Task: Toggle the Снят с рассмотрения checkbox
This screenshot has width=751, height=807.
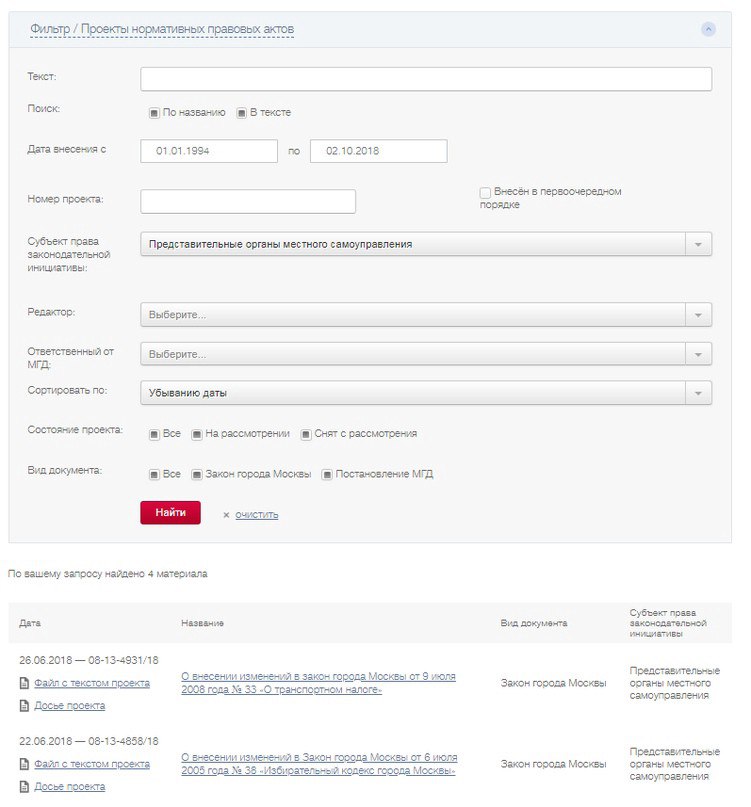Action: pyautogui.click(x=306, y=434)
